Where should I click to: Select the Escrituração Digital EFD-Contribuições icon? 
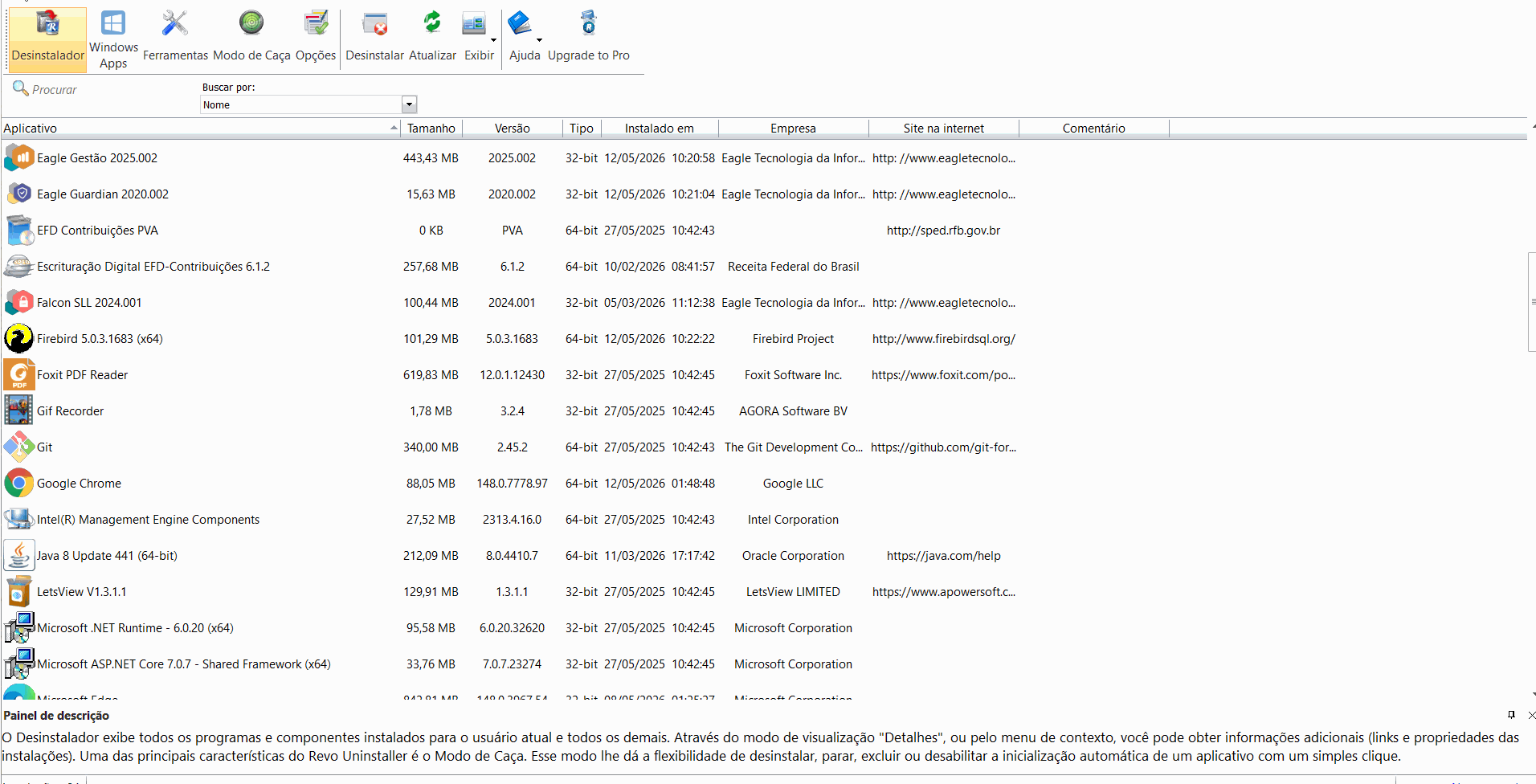click(x=19, y=267)
